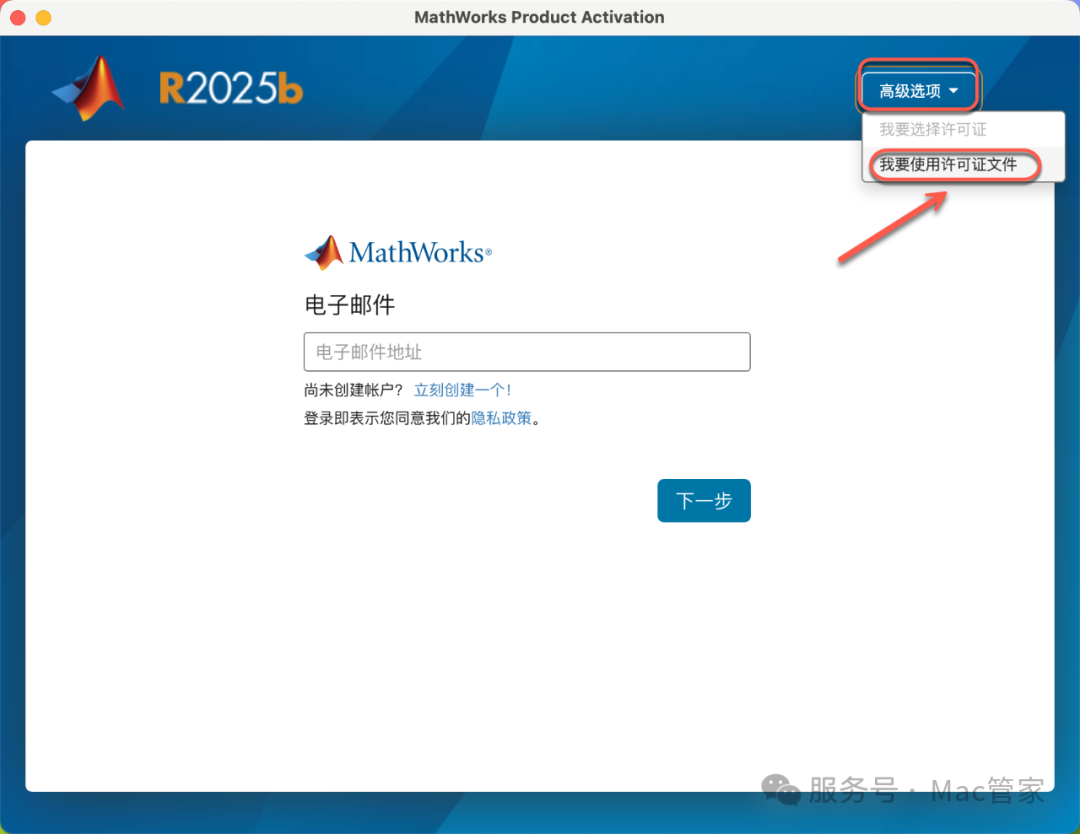
Task: Minimize the window with the yellow button
Action: 43,18
